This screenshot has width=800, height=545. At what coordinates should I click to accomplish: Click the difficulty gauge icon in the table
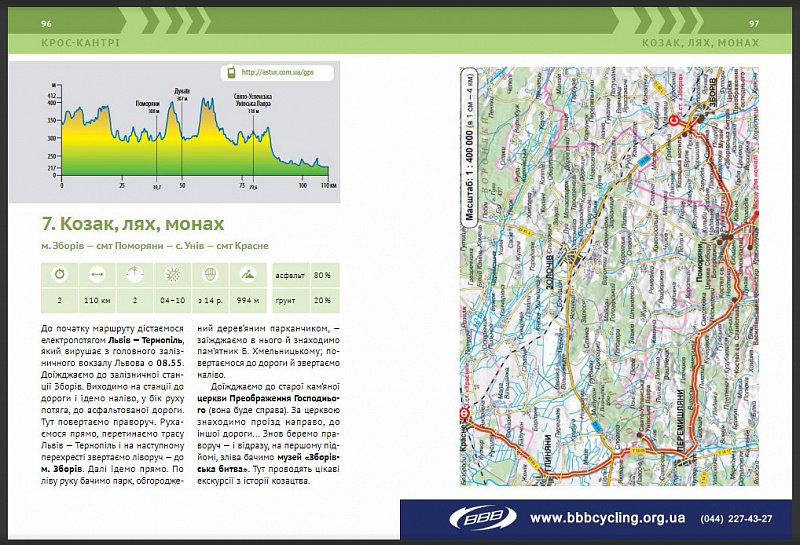(135, 275)
